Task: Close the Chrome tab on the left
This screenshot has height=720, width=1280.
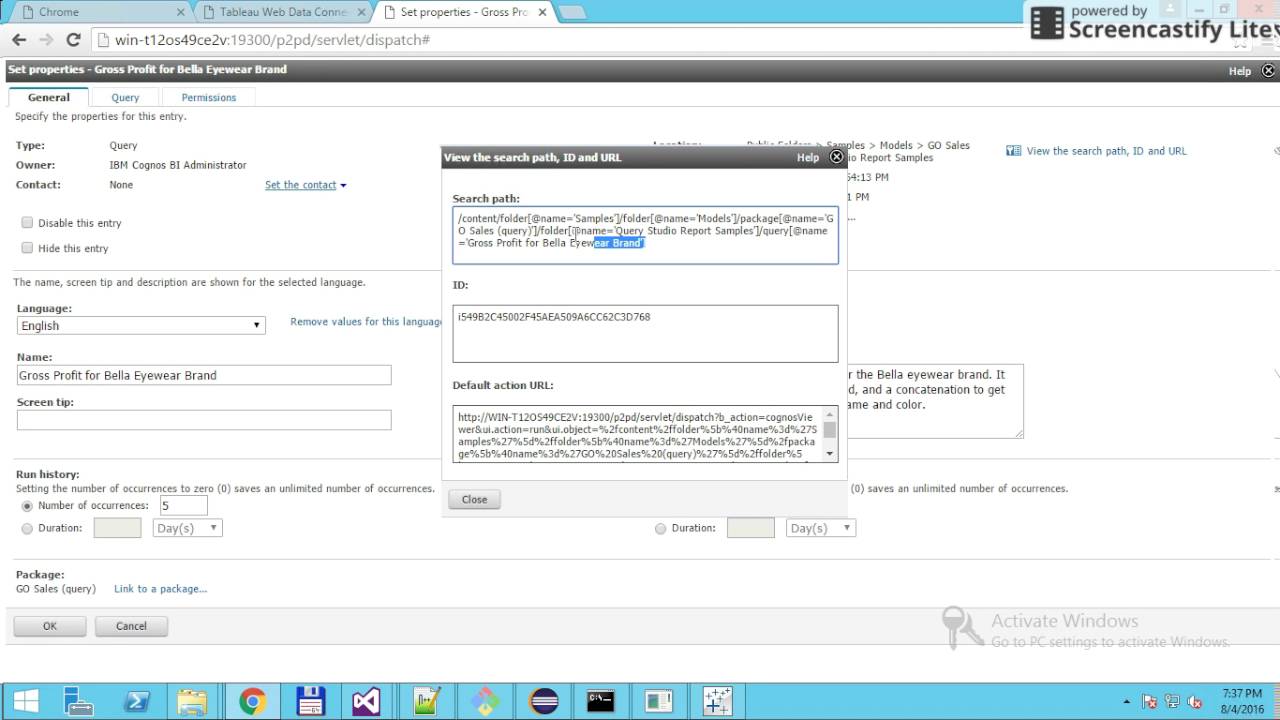Action: tap(181, 12)
